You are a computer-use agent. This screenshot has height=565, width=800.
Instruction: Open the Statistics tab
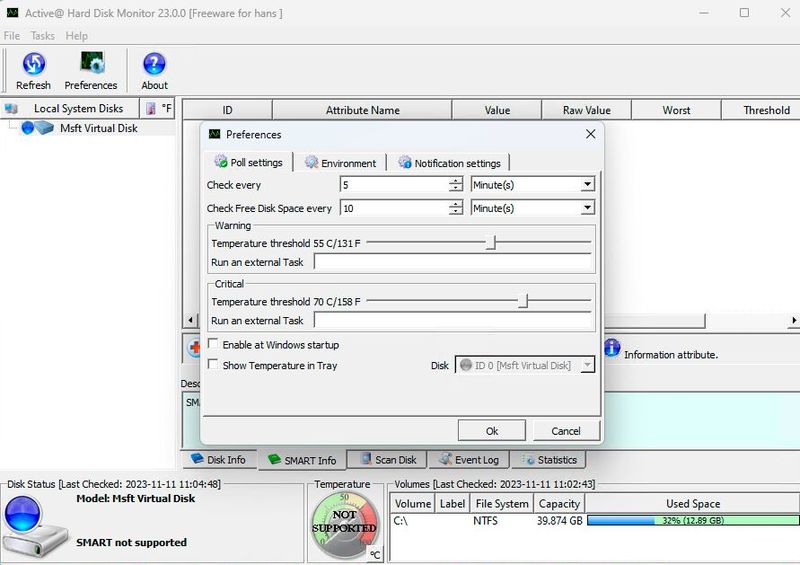click(548, 459)
